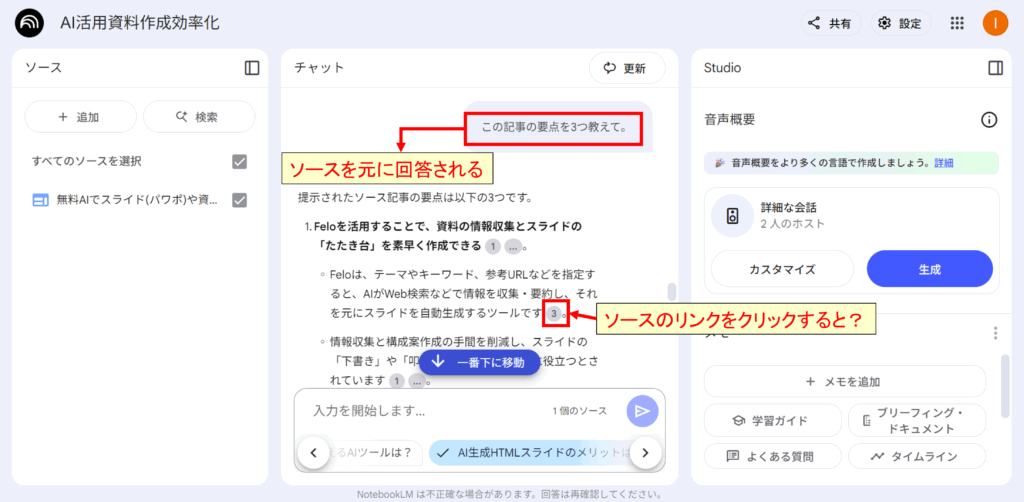Click the orange account avatar

(995, 24)
